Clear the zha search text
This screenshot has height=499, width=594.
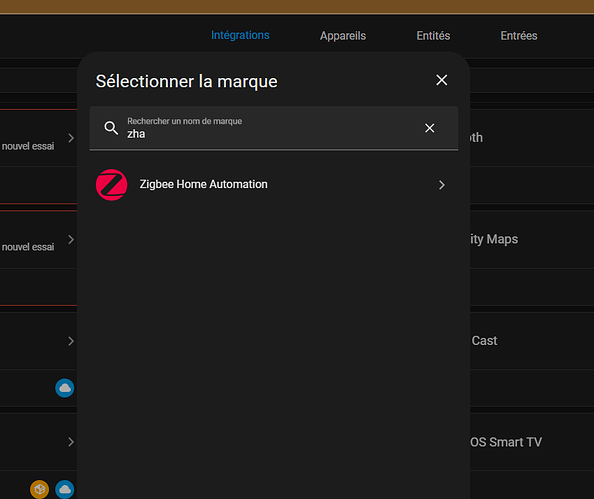(x=429, y=128)
